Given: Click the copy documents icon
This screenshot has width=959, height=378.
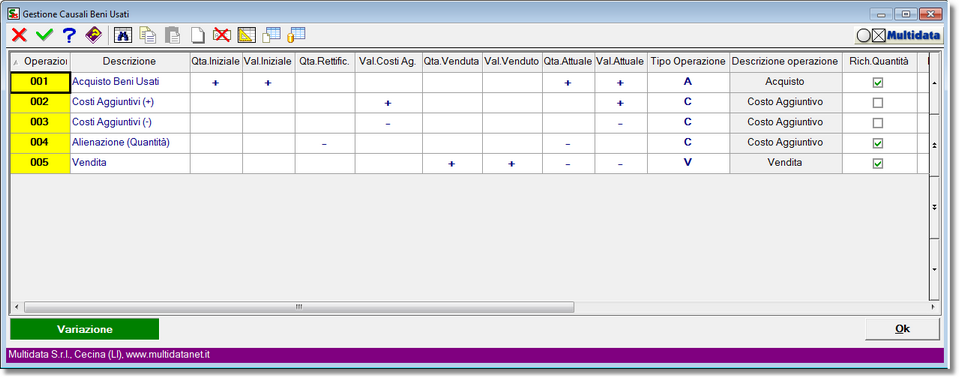Looking at the screenshot, I should [x=147, y=35].
